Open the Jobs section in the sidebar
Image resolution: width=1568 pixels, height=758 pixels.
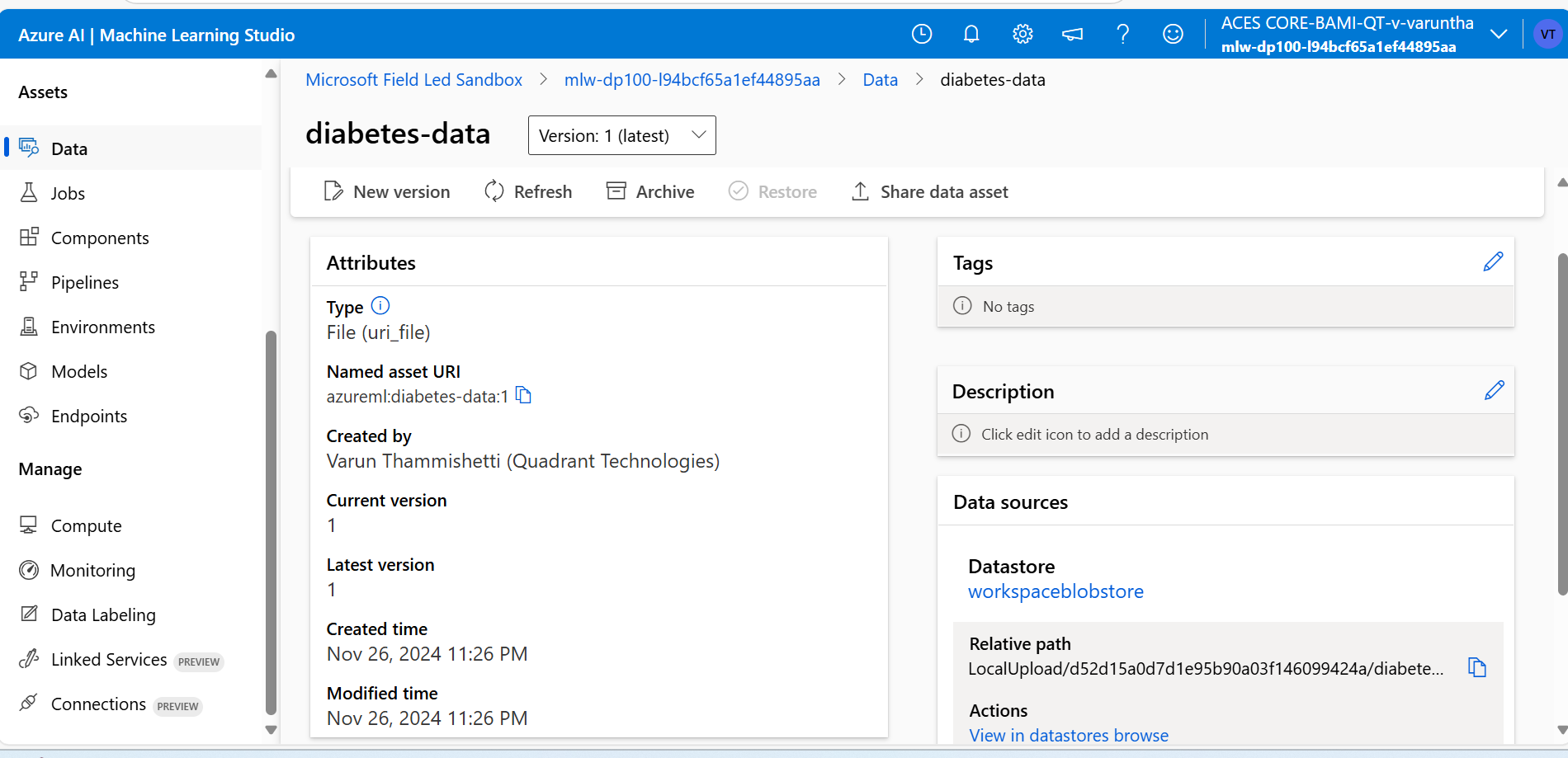pos(68,192)
